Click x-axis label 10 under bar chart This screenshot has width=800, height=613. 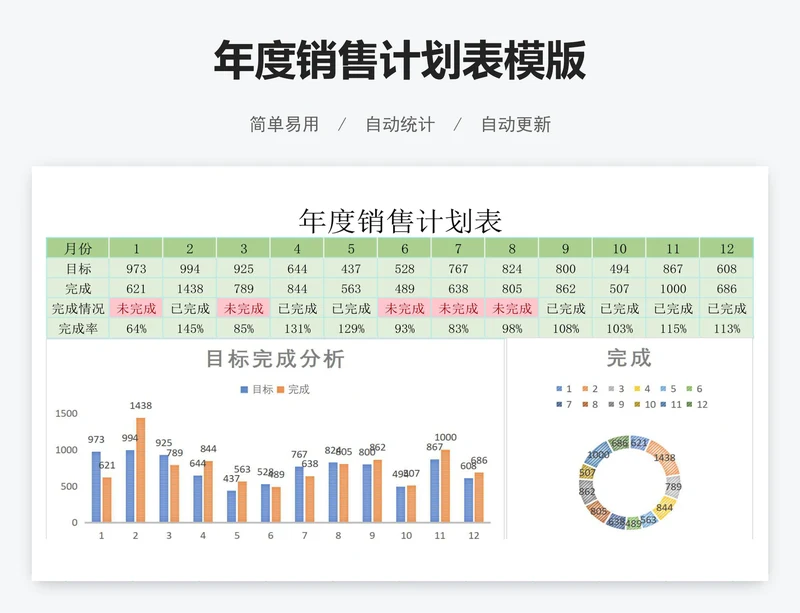(406, 535)
